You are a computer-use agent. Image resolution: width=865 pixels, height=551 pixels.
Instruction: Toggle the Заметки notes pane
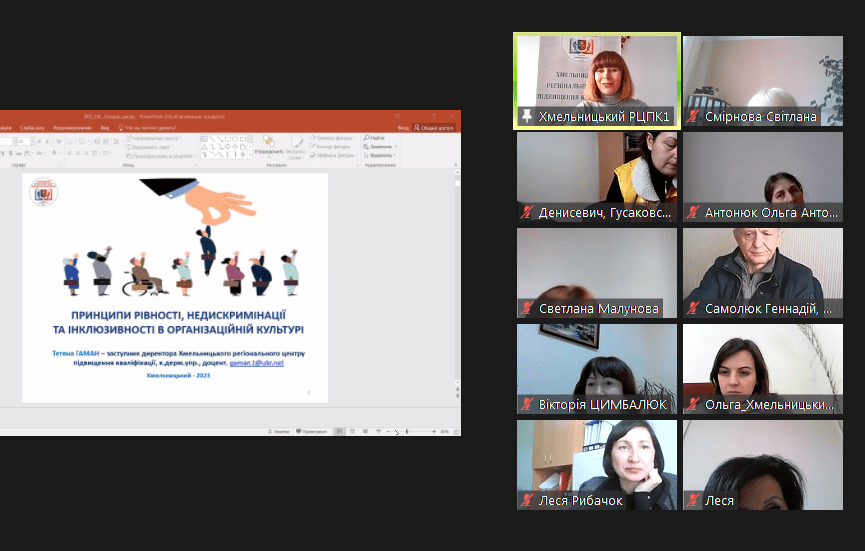(x=280, y=431)
